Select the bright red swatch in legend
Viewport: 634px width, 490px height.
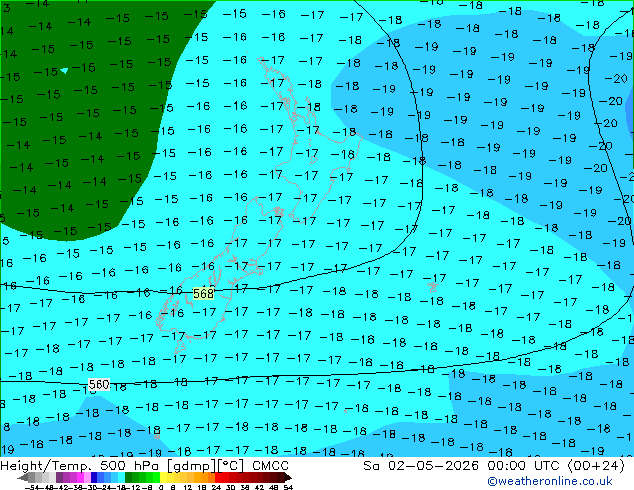click(218, 477)
